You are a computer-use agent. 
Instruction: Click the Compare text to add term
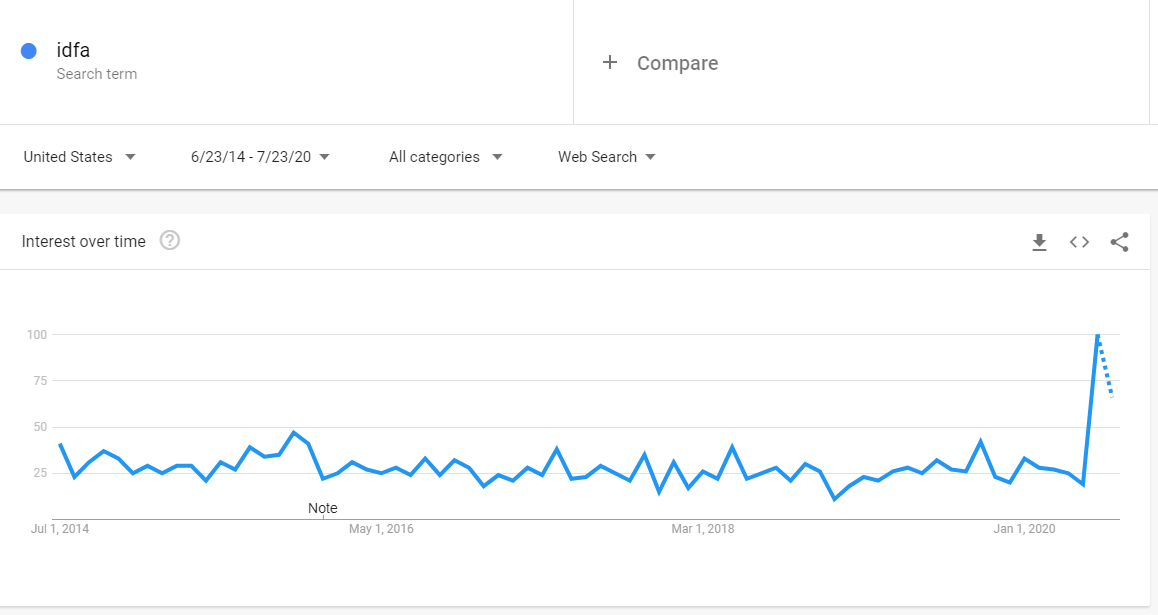pos(677,63)
